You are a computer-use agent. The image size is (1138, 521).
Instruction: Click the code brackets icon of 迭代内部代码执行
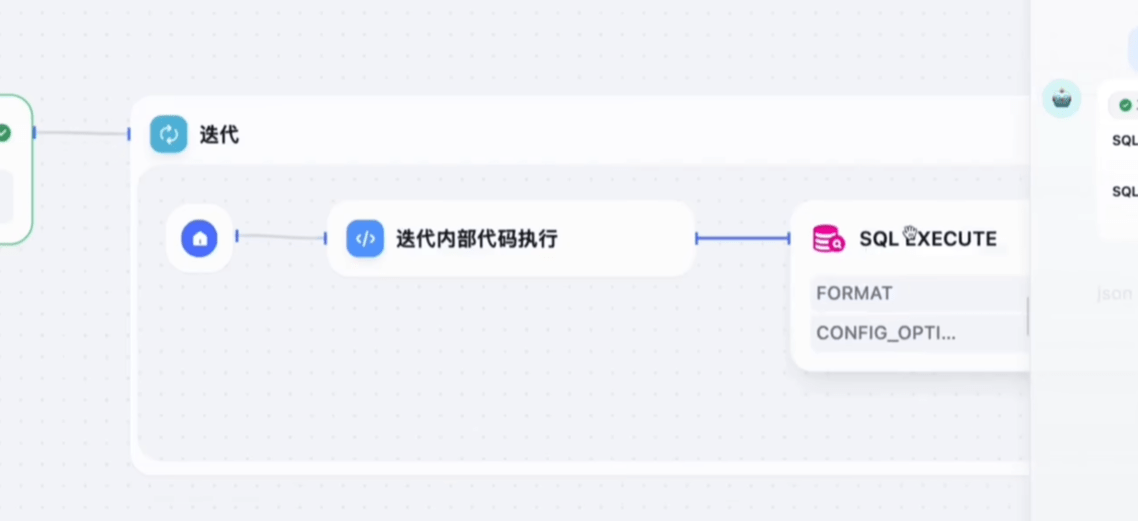(365, 239)
